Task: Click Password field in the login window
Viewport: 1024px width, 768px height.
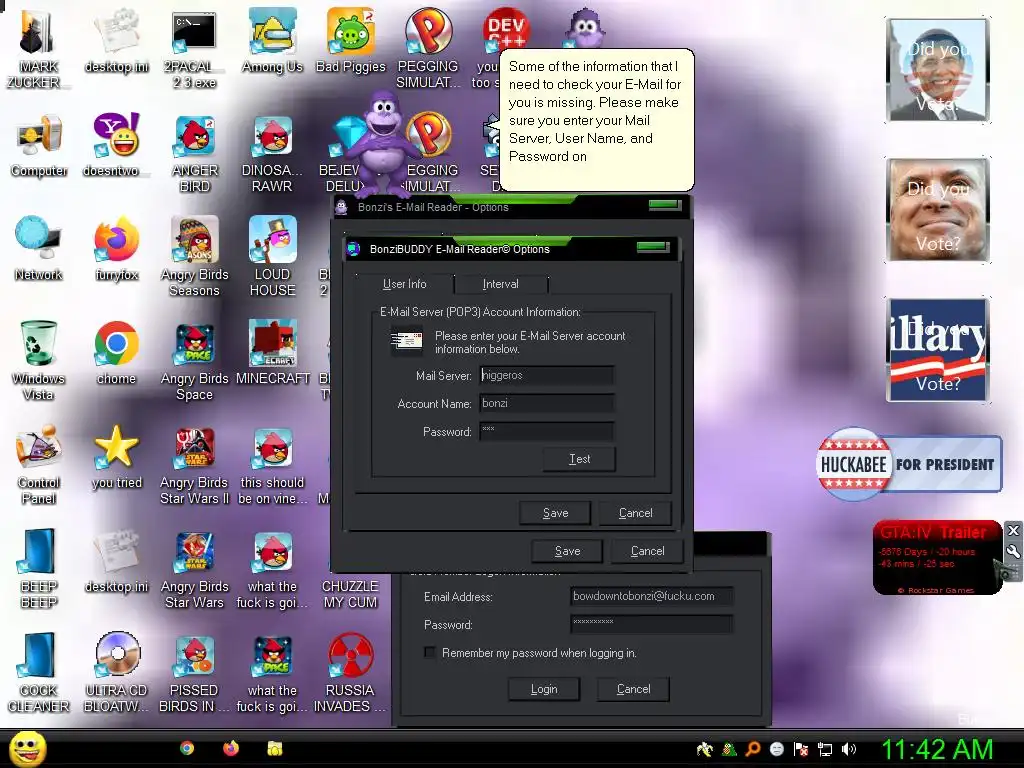Action: (652, 624)
